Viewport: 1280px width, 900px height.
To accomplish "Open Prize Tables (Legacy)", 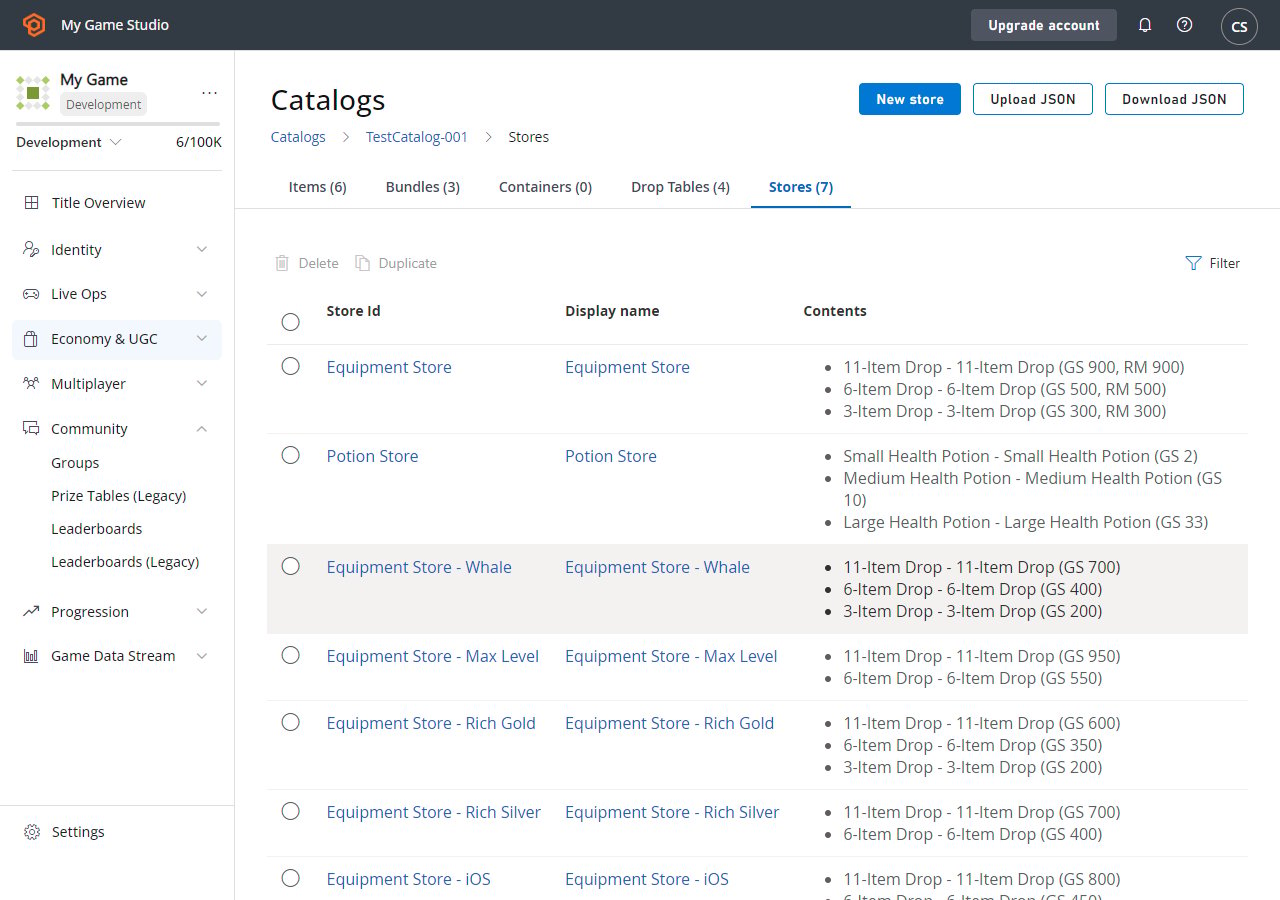I will (119, 496).
